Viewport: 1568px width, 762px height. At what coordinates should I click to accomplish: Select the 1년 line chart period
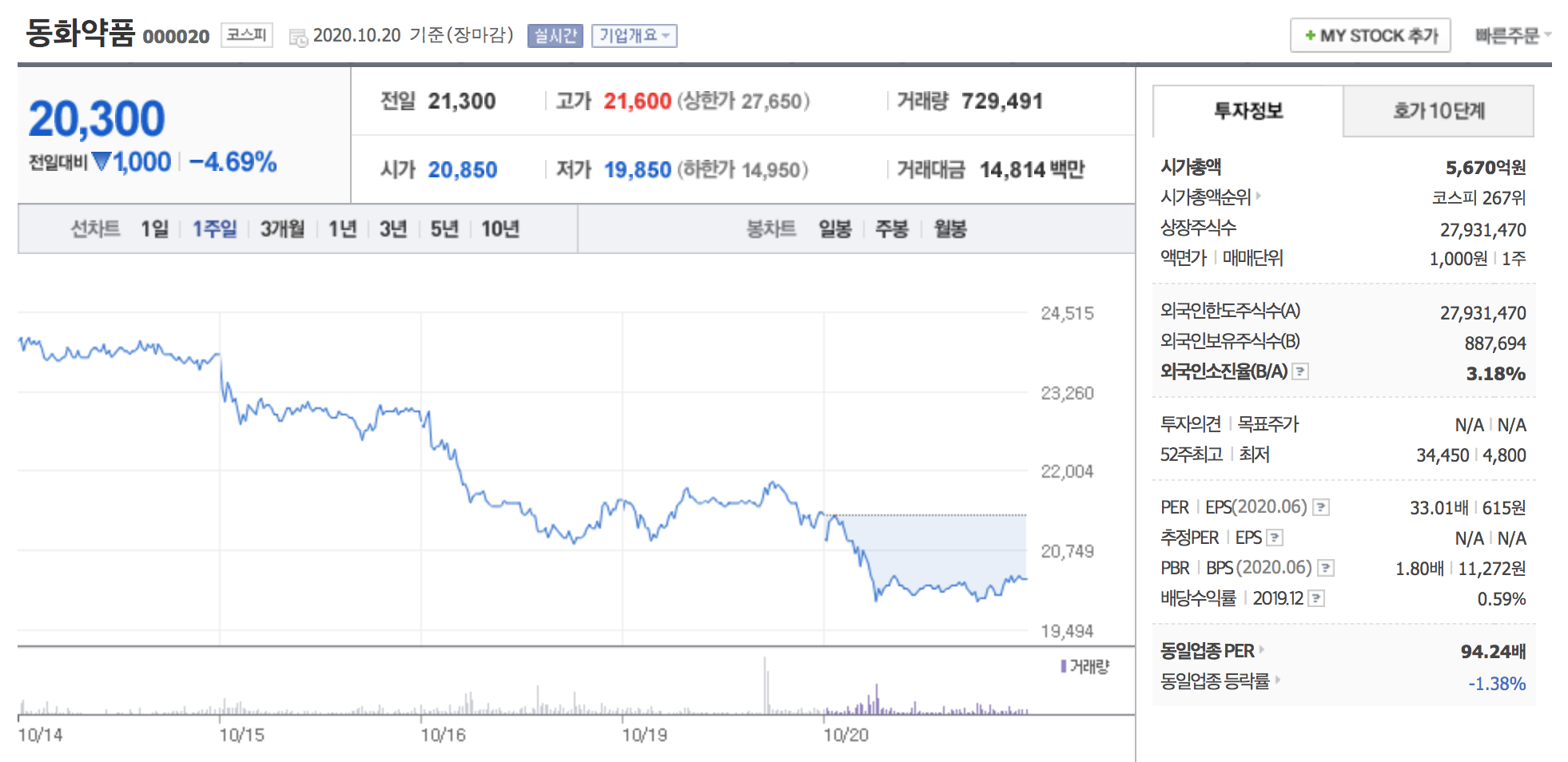[342, 229]
